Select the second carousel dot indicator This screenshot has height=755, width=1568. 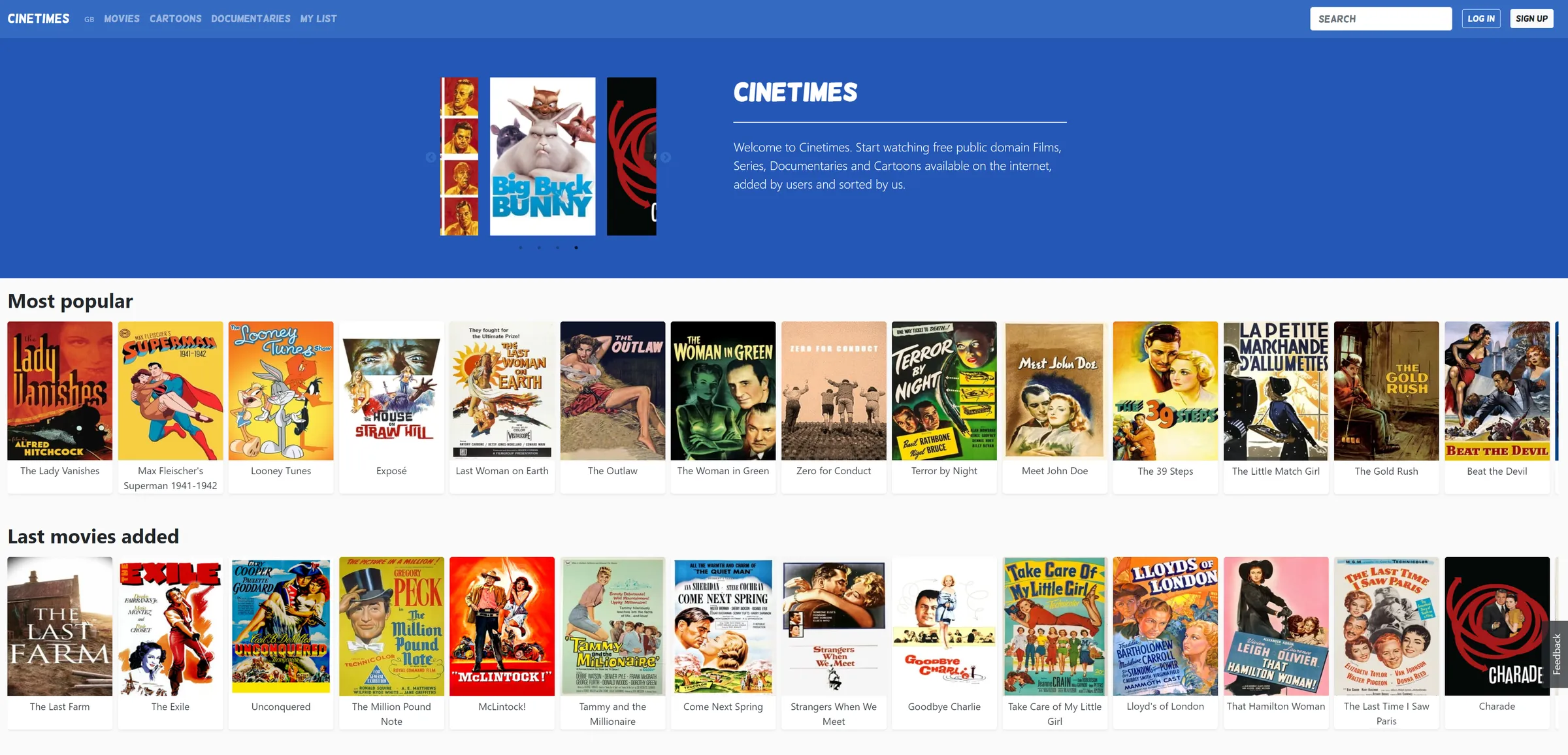[539, 248]
